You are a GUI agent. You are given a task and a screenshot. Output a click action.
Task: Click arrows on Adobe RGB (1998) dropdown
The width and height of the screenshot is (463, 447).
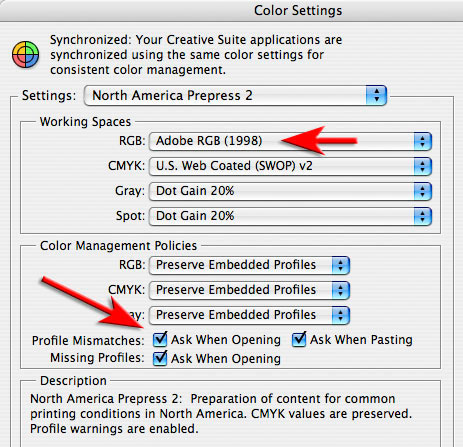point(423,141)
